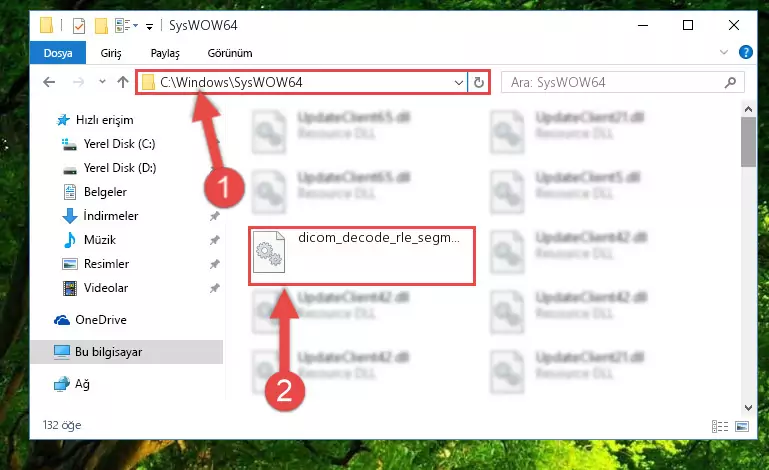Screen dimensions: 769x470
Task: Go up one folder level
Action: coord(123,82)
